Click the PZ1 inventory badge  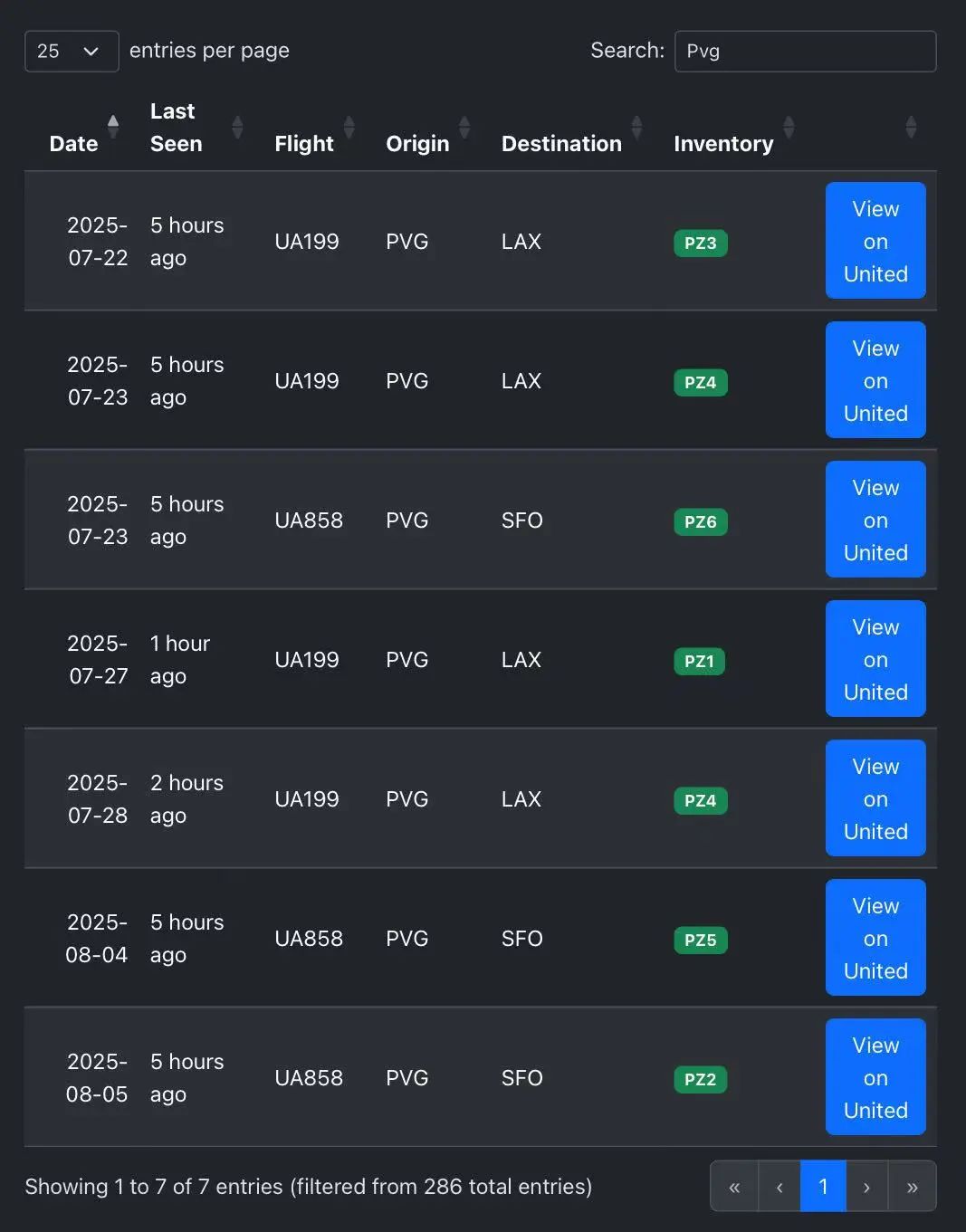(699, 662)
